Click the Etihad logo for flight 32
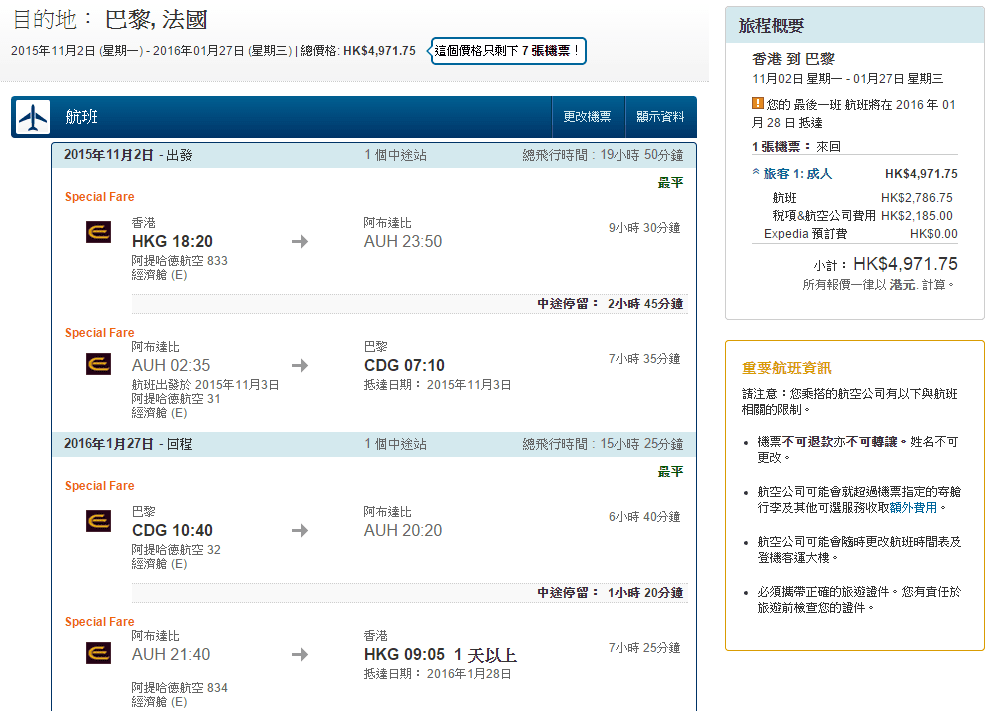This screenshot has height=711, width=990. click(98, 521)
